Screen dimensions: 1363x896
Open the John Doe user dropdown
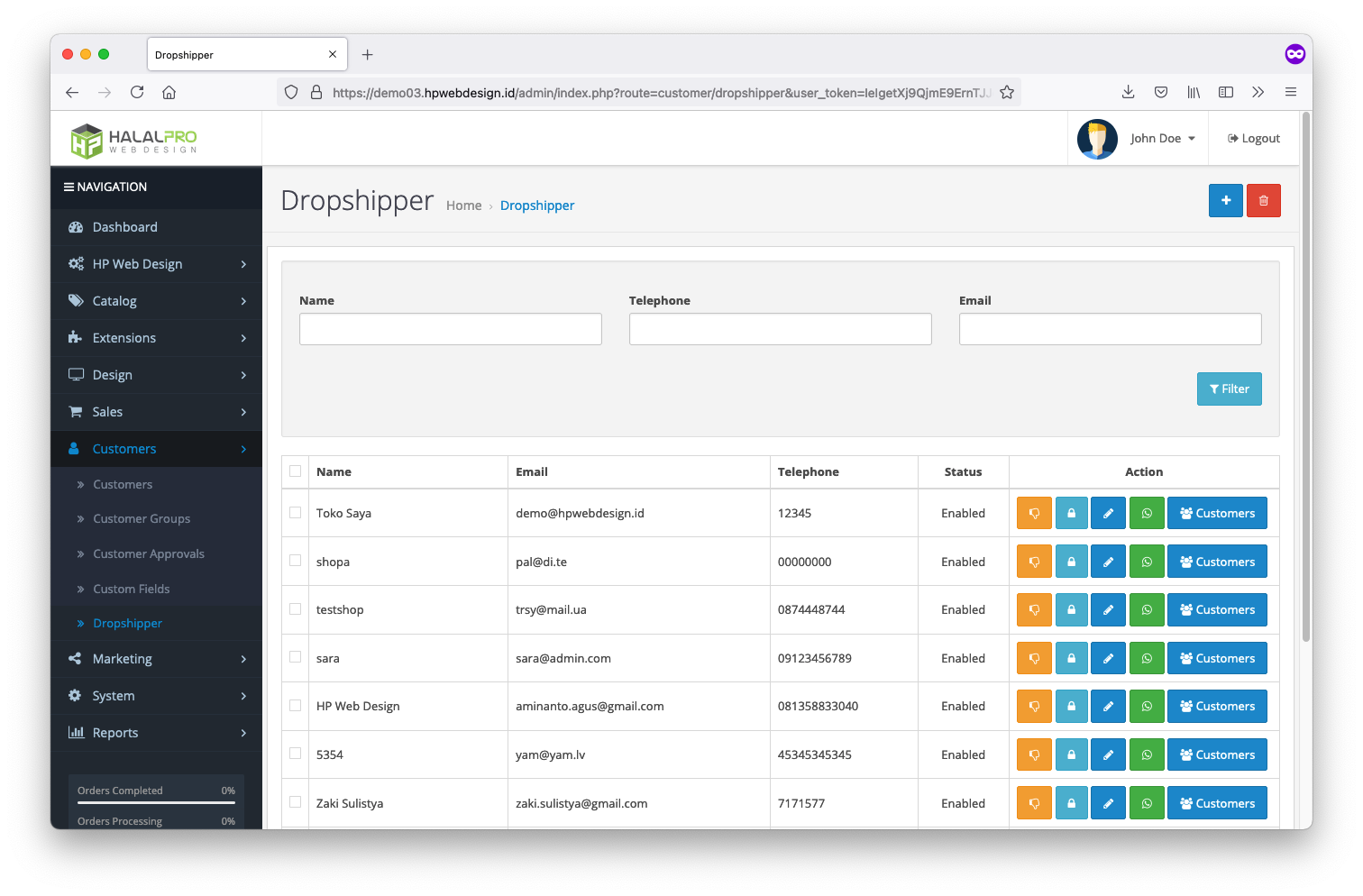point(1163,139)
